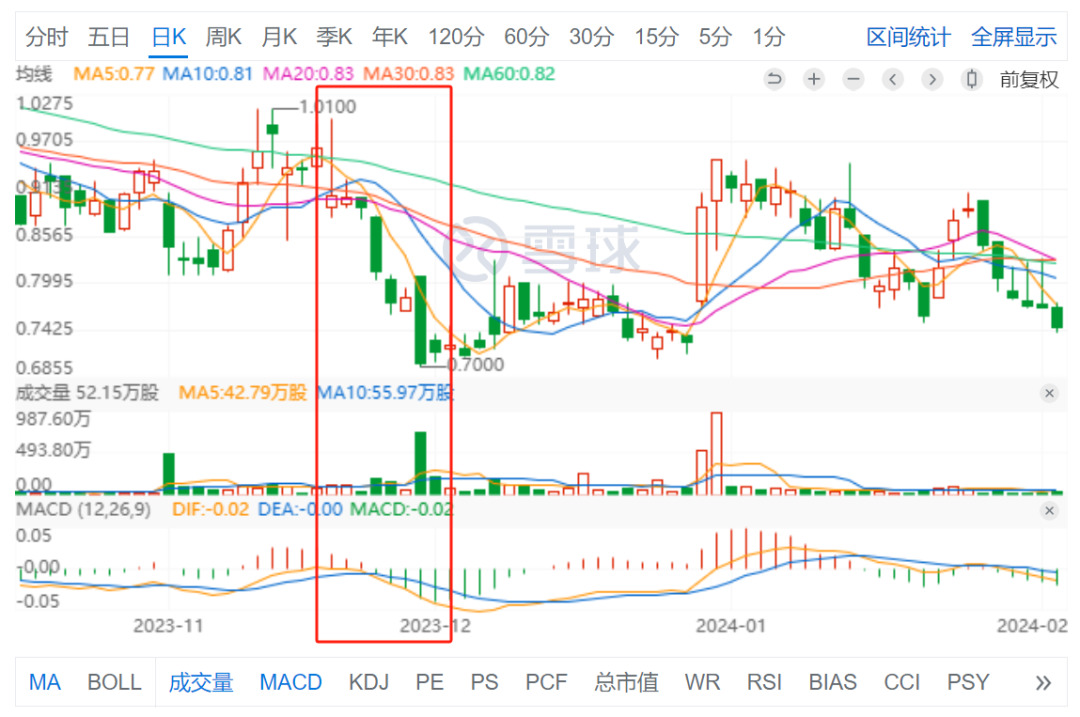The image size is (1080, 717).
Task: Click the candlestick chart style icon
Action: 971,79
